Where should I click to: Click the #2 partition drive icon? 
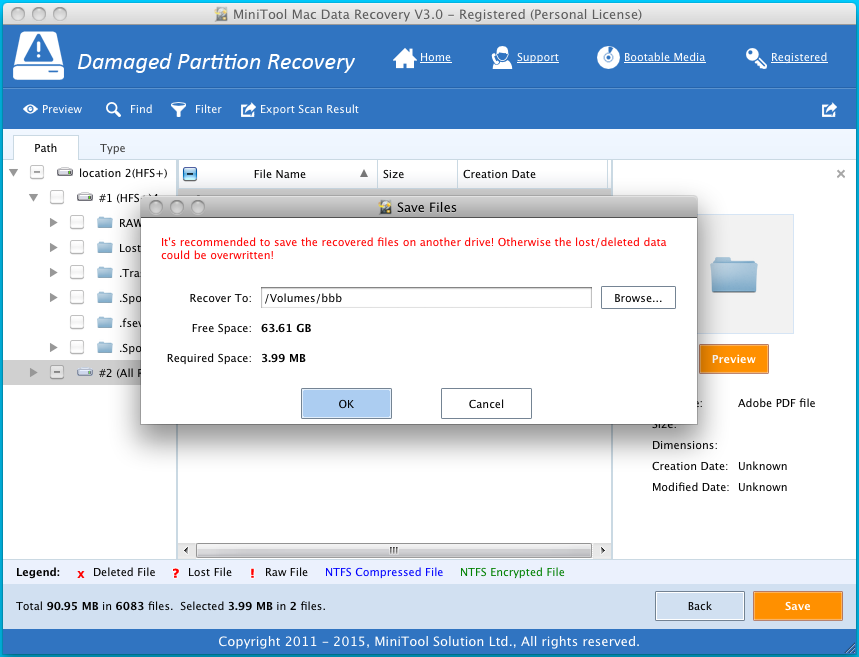(85, 373)
